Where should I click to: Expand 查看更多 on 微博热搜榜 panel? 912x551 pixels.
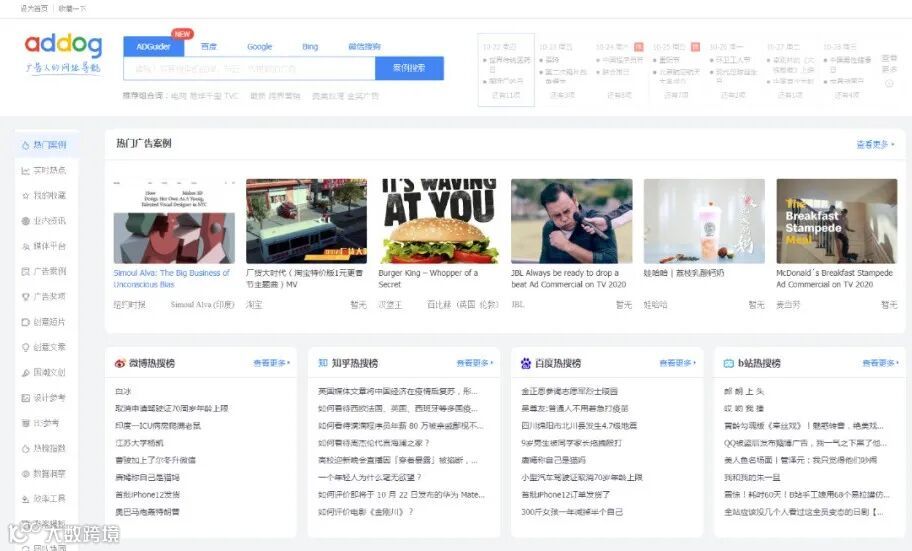[271, 363]
